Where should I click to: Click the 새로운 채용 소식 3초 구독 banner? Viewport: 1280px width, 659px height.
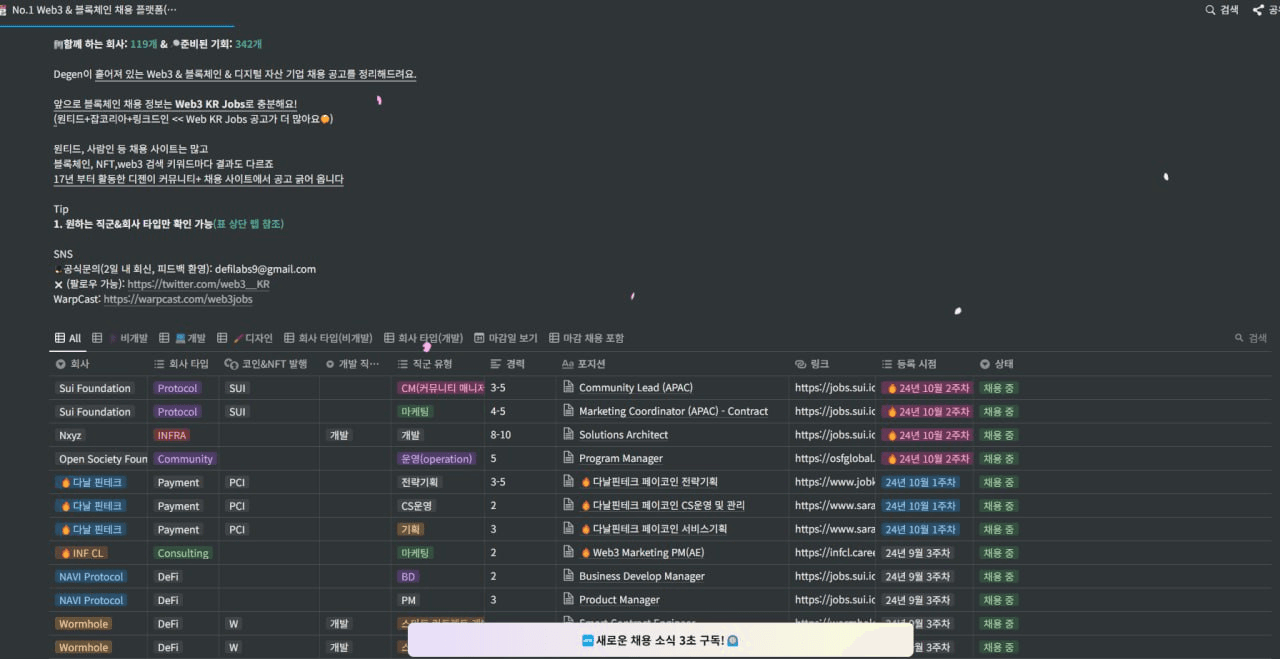[x=660, y=640]
